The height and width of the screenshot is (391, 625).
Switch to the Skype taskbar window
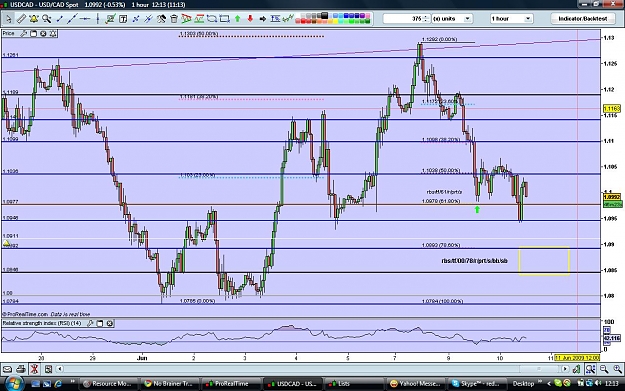pos(476,384)
